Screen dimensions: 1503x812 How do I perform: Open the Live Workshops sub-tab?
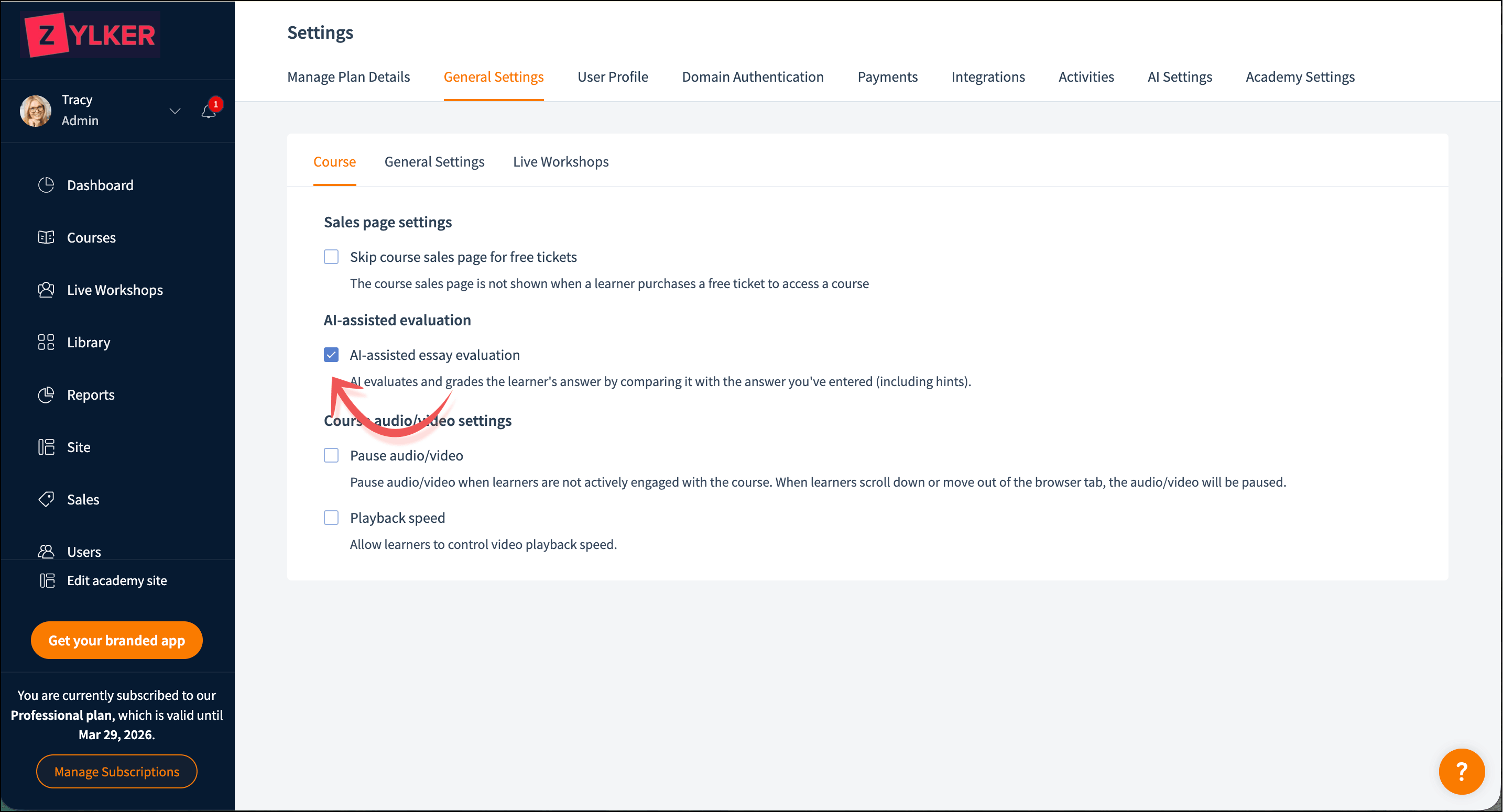[560, 161]
